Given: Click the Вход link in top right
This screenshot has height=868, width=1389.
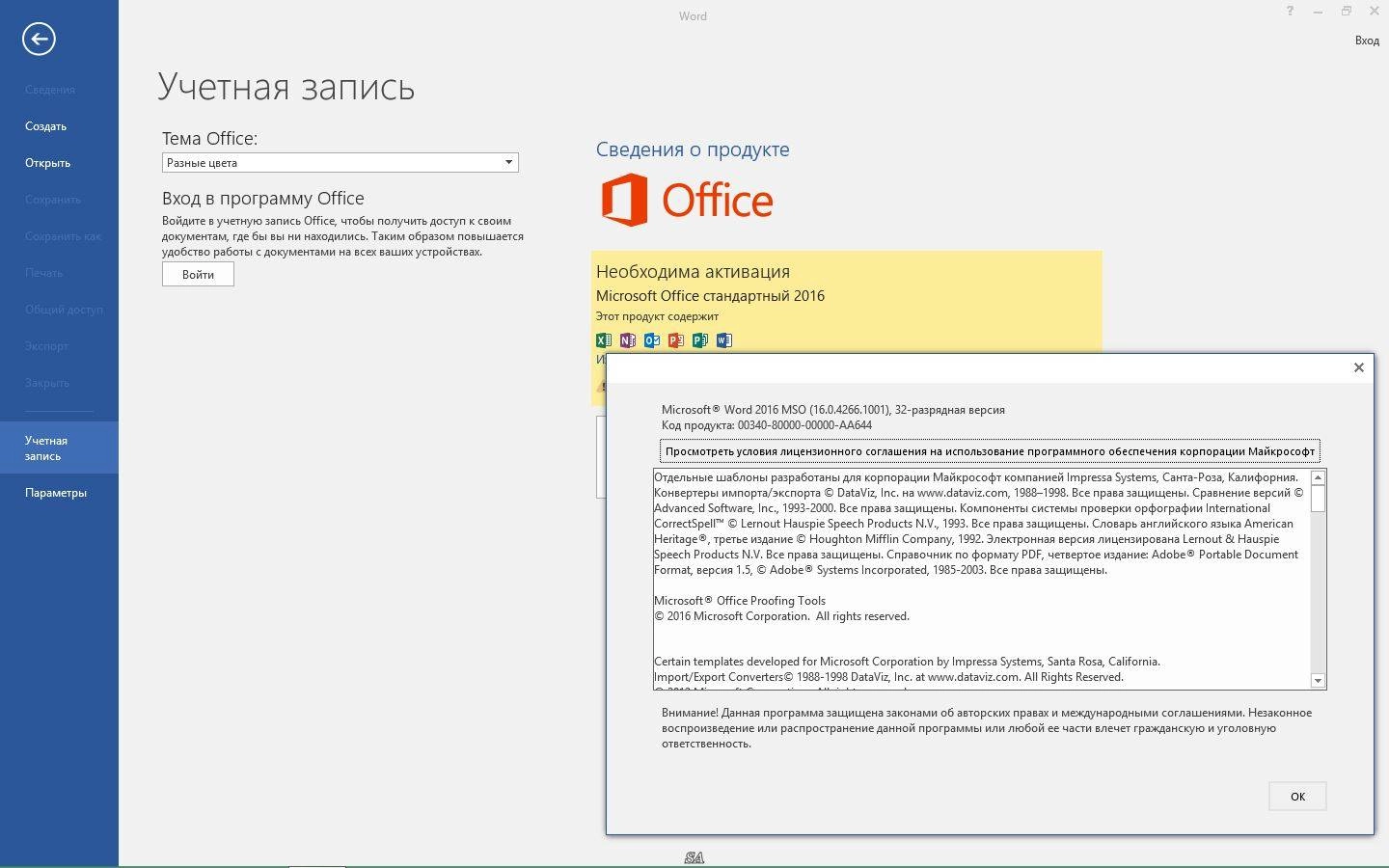Looking at the screenshot, I should (x=1367, y=41).
